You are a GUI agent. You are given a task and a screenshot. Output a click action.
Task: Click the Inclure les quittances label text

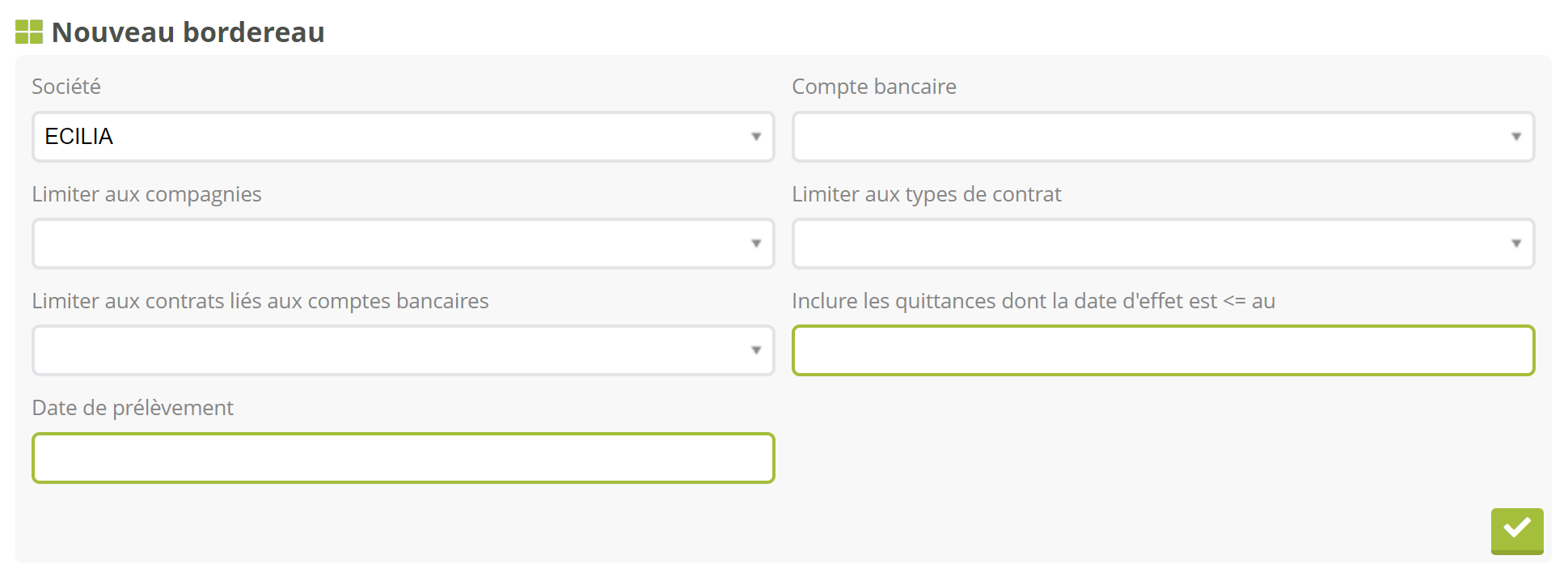pos(1033,301)
